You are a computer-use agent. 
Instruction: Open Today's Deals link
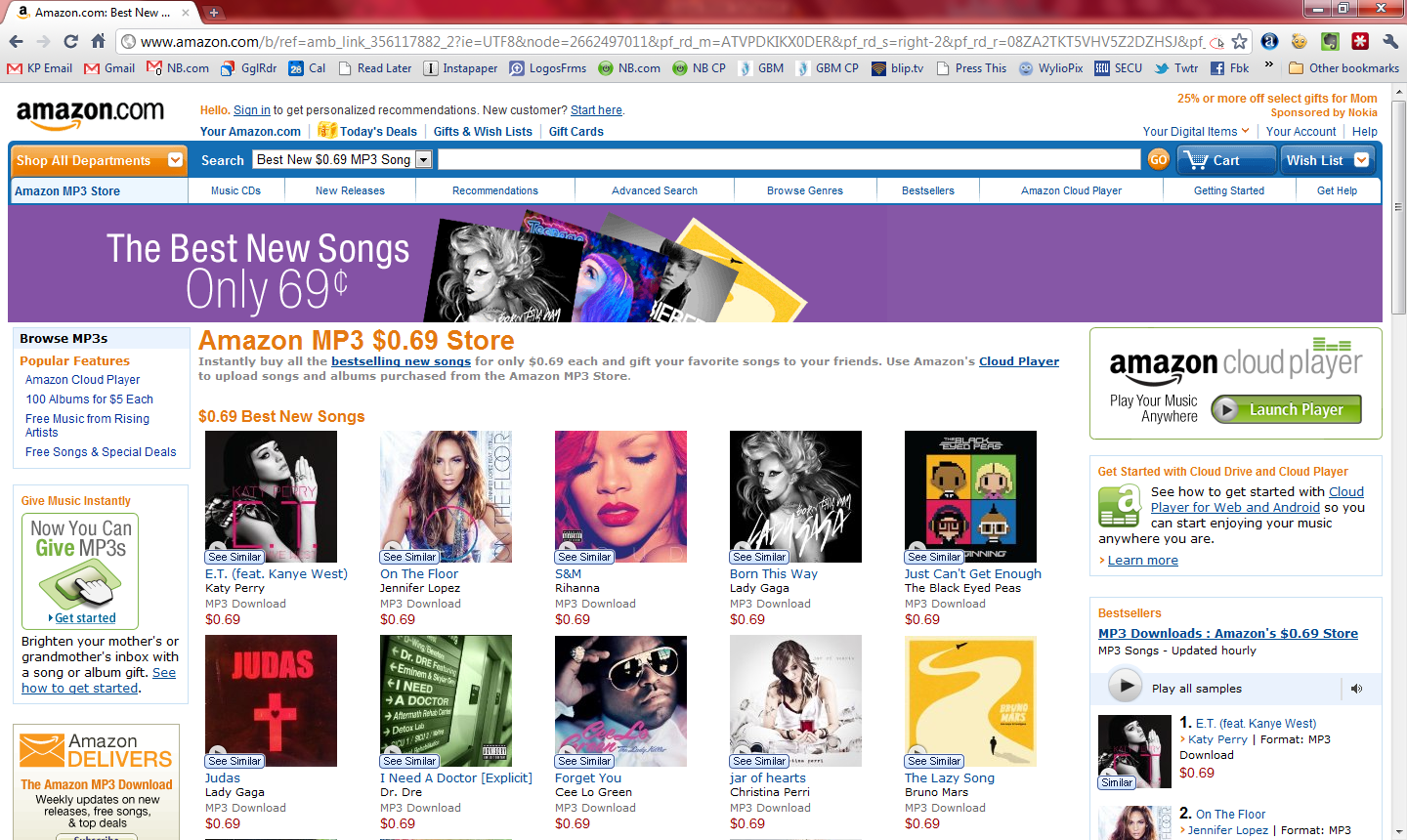click(378, 132)
